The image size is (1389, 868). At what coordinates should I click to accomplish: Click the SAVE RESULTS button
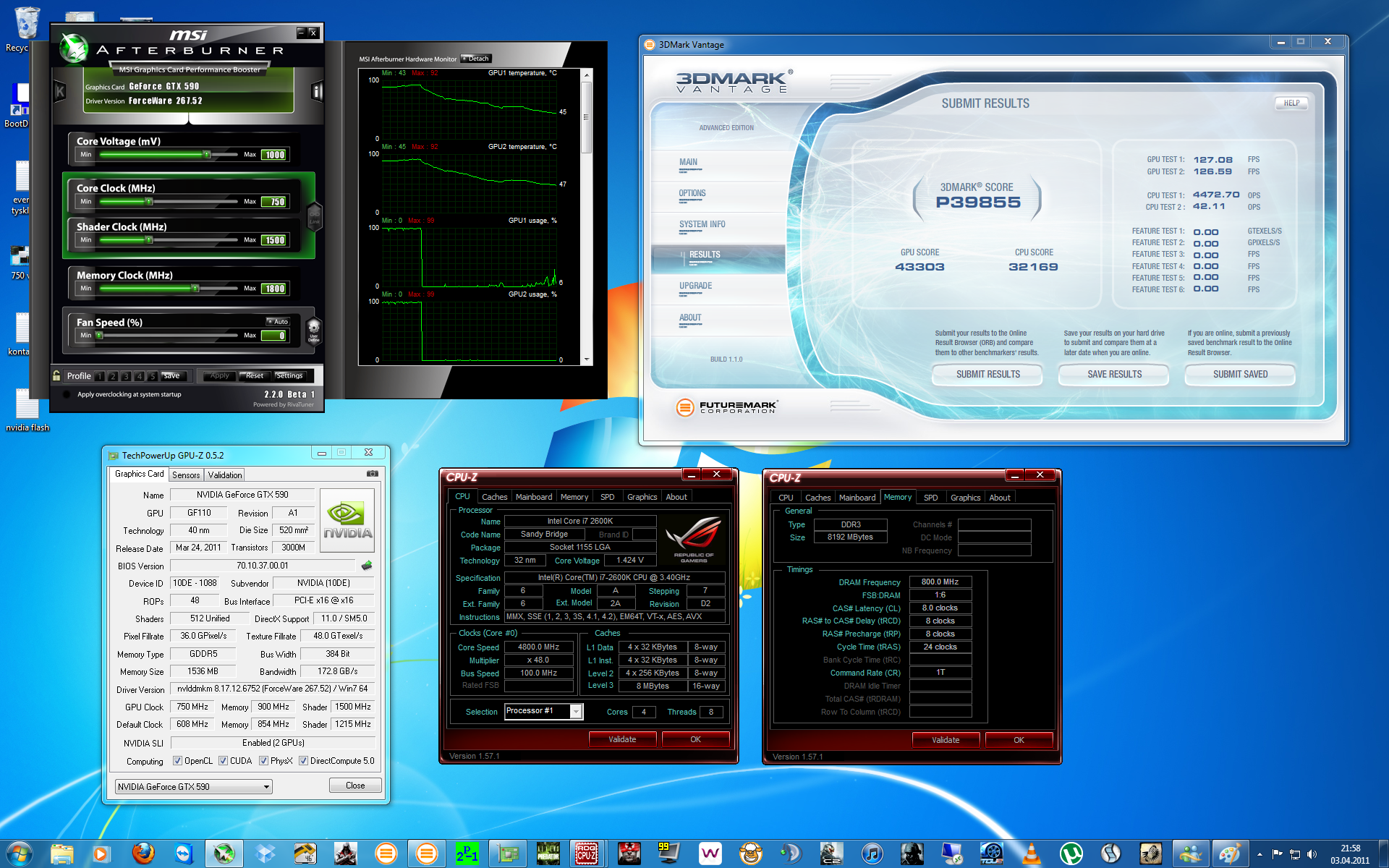[x=1114, y=375]
